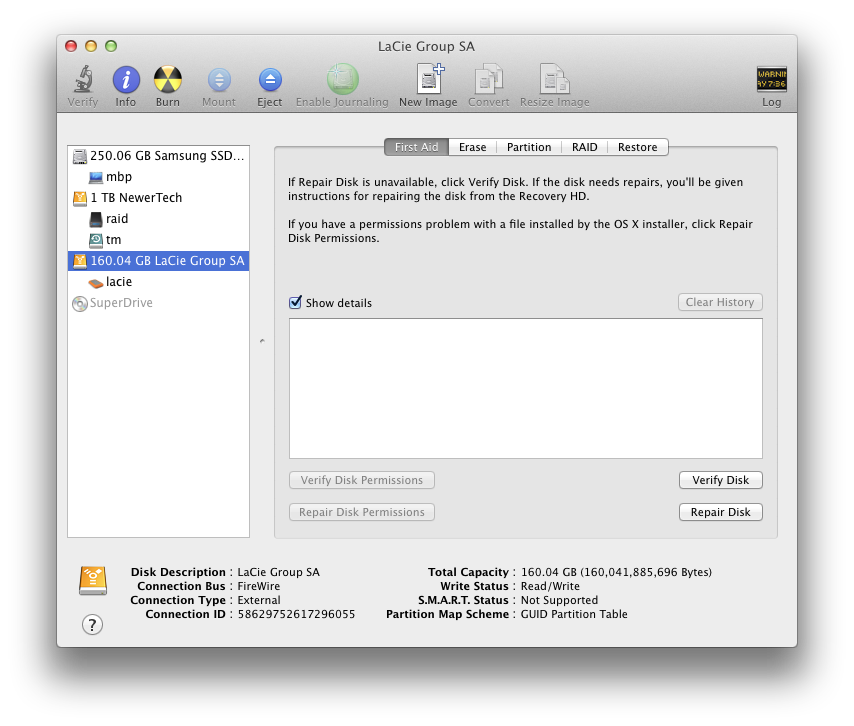Select the raid volume
854x726 pixels.
158,219
